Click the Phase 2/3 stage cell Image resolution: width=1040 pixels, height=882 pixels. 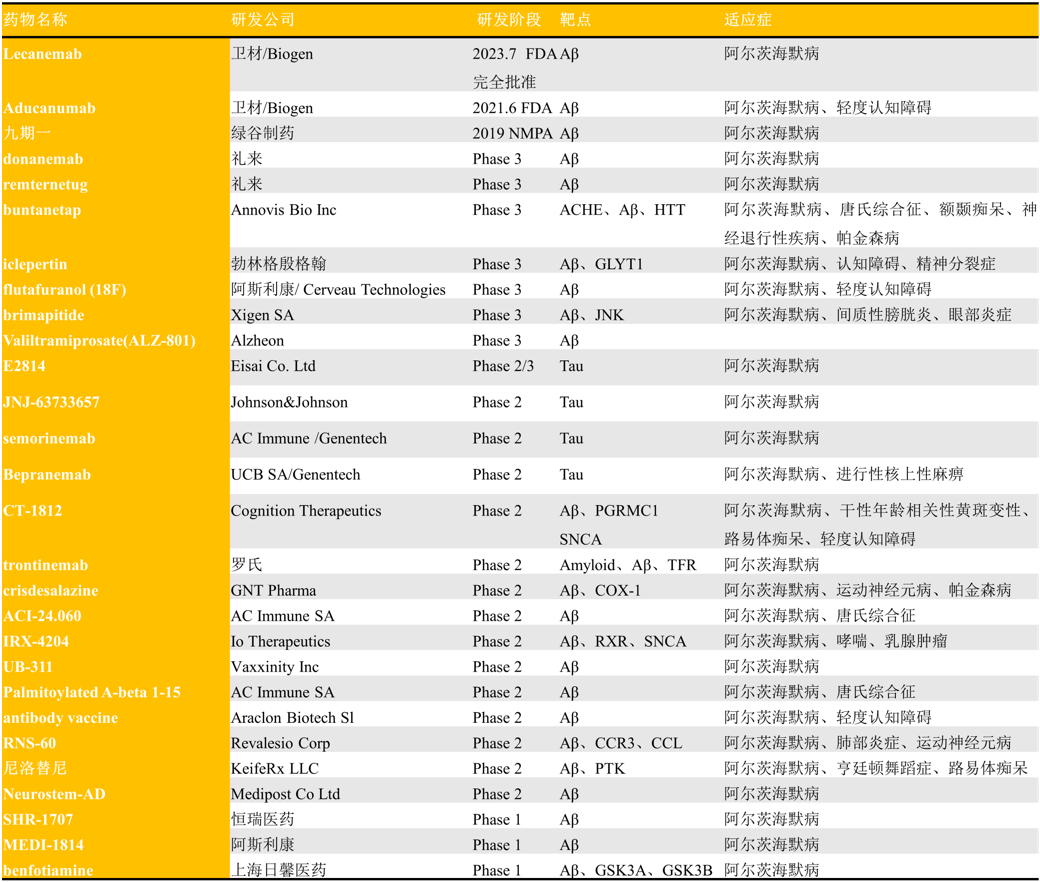pyautogui.click(x=503, y=366)
